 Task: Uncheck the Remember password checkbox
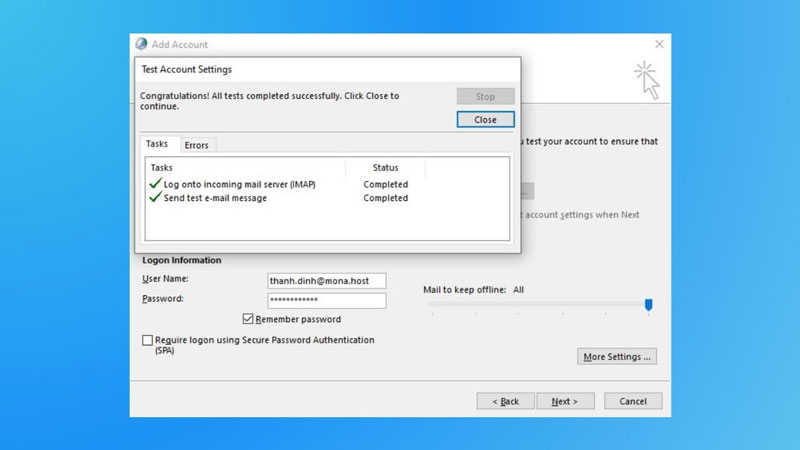(248, 319)
